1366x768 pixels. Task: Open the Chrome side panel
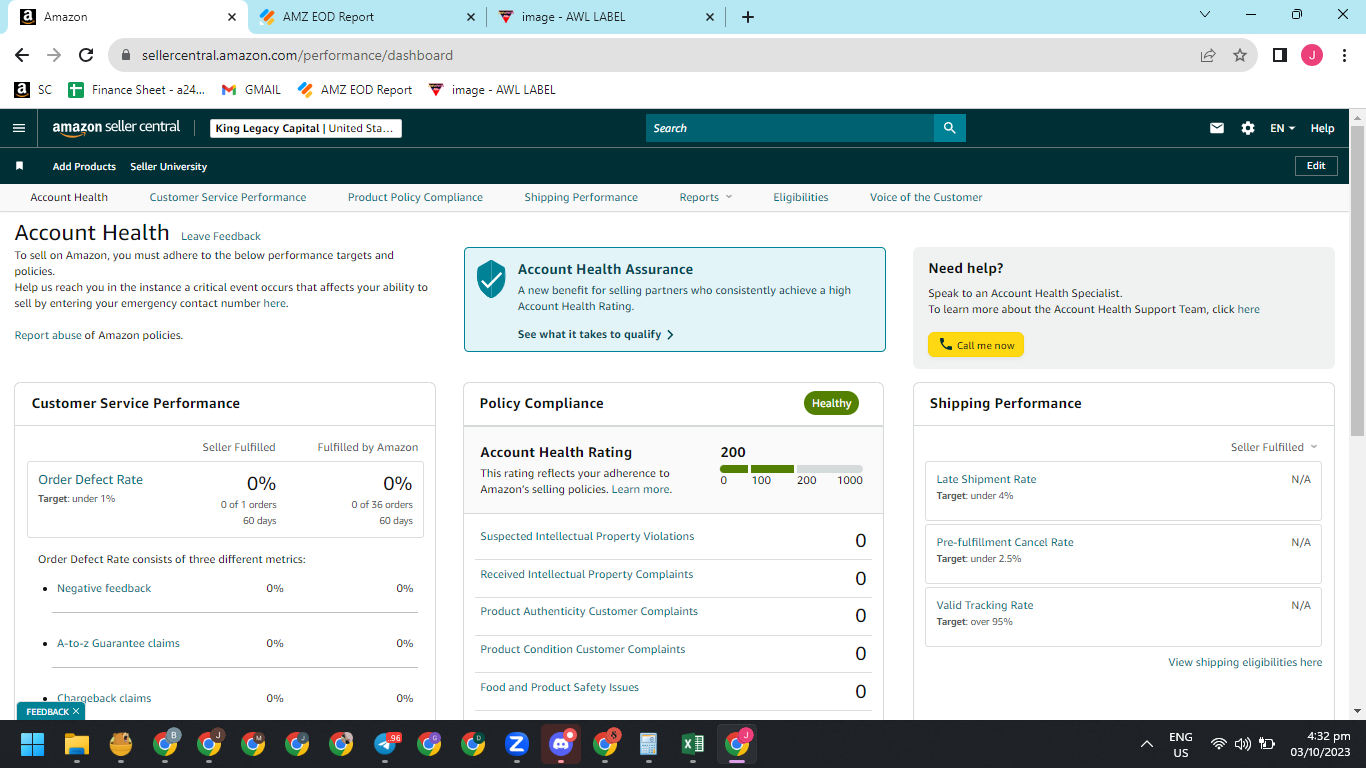1279,56
